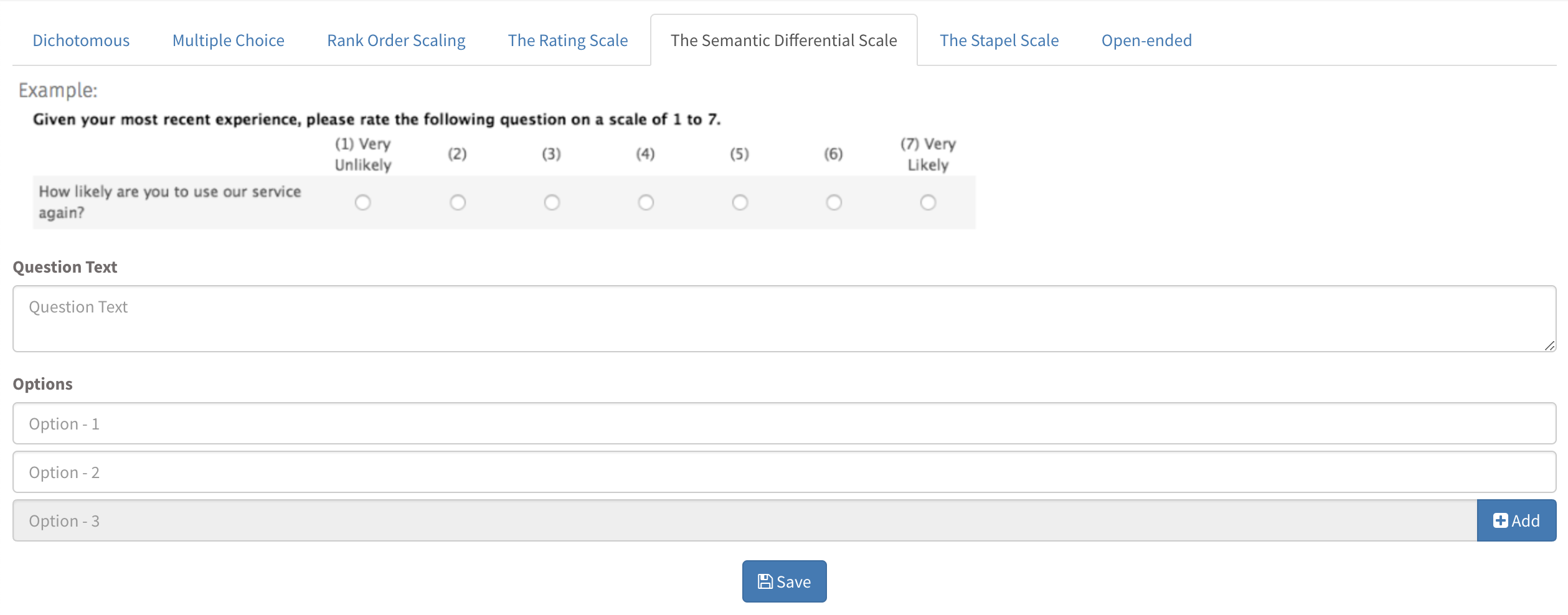Switch to the Dichotomous tab
The height and width of the screenshot is (615, 1568).
81,40
